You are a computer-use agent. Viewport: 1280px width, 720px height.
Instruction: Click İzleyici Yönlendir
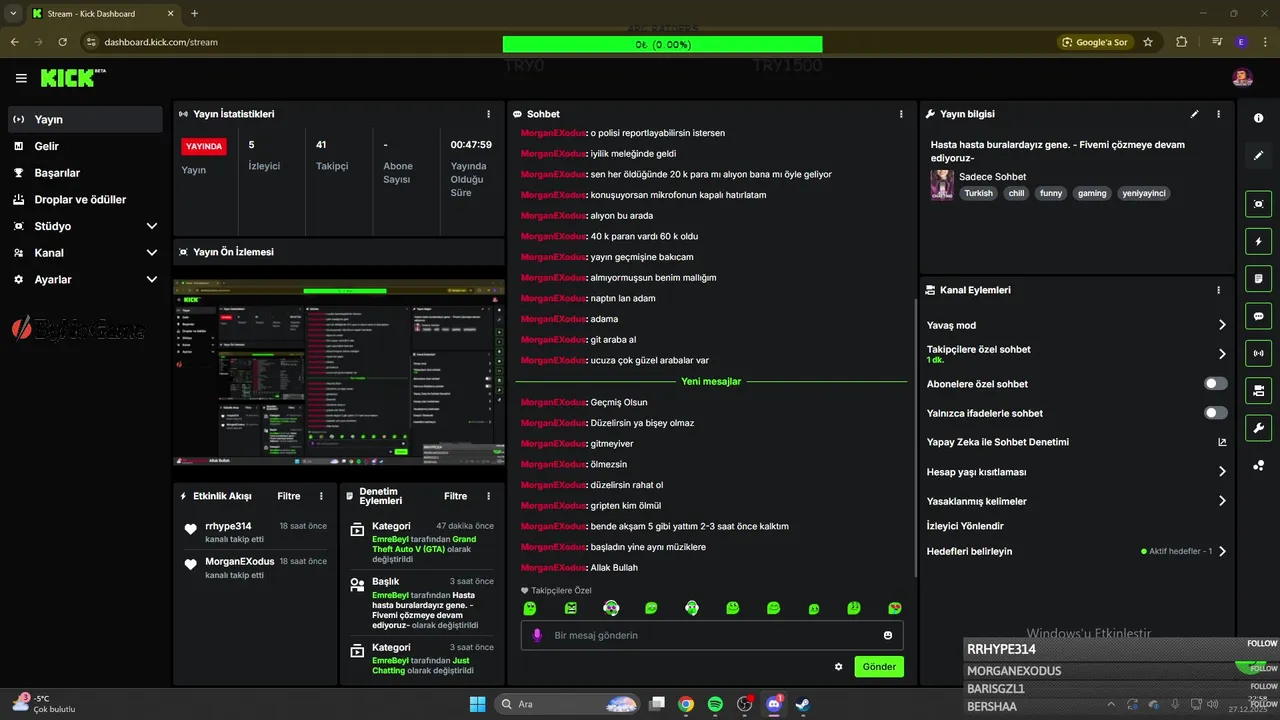coord(965,526)
